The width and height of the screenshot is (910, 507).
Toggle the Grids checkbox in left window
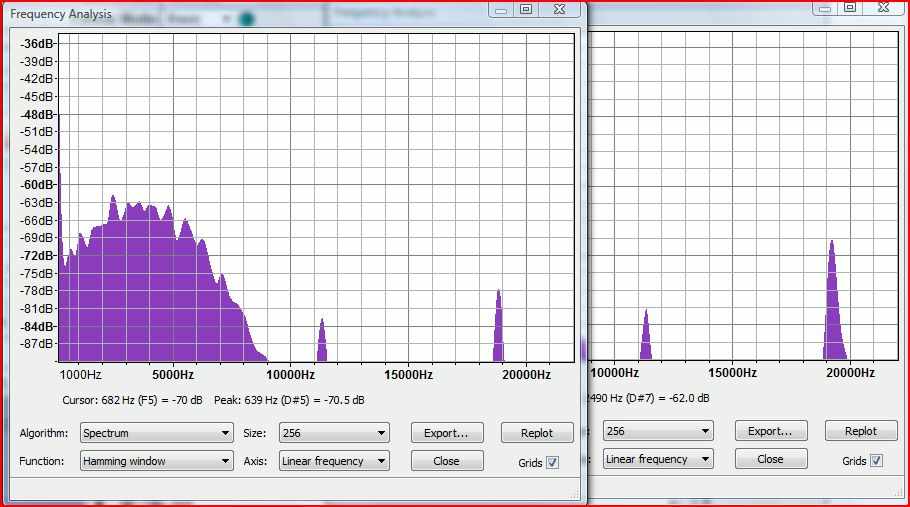(552, 462)
